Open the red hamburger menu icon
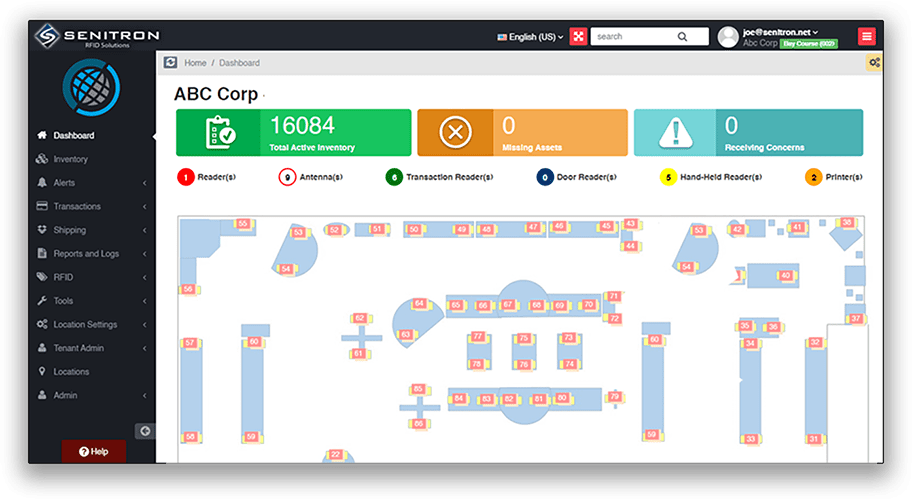 click(866, 37)
